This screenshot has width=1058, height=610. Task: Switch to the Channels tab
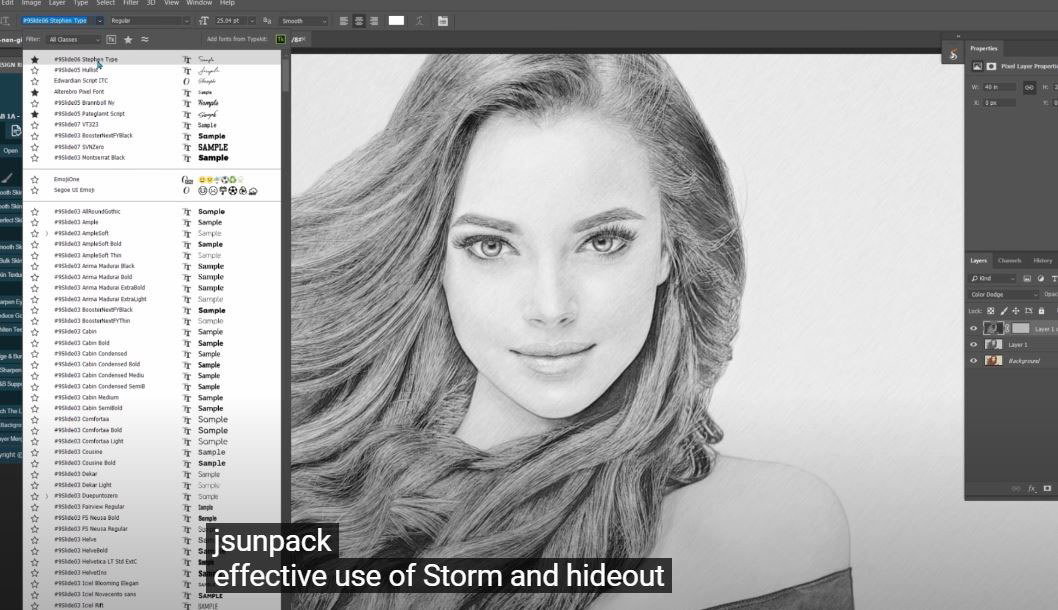pos(1009,260)
